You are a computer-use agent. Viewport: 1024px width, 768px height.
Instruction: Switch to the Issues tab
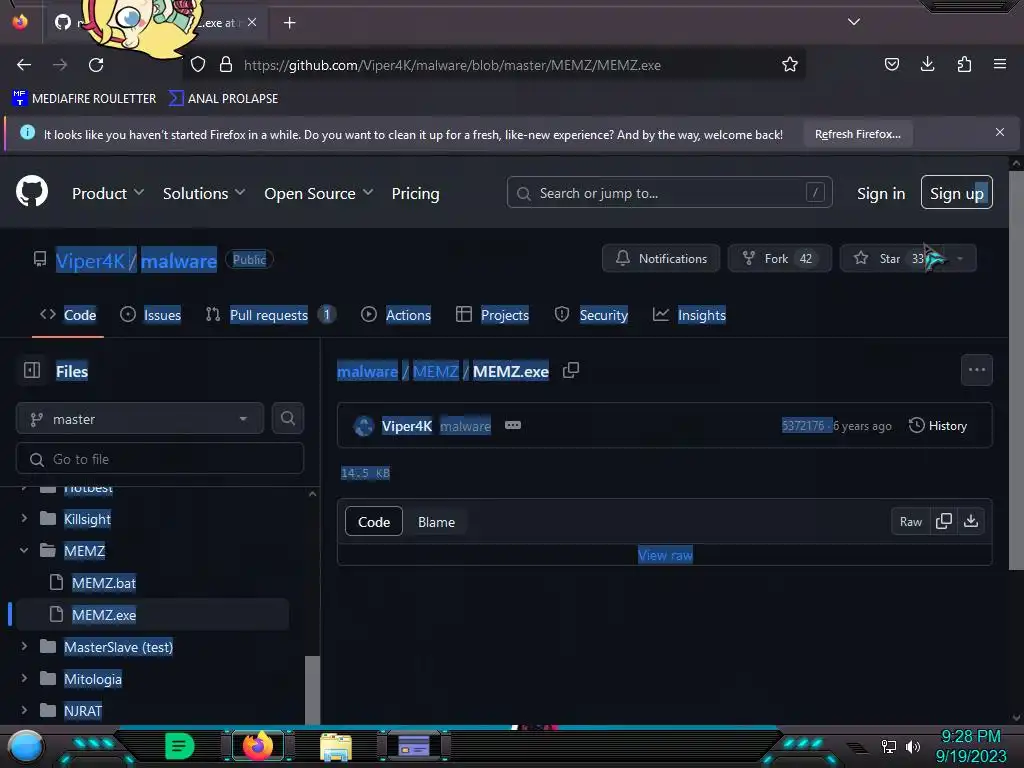151,315
